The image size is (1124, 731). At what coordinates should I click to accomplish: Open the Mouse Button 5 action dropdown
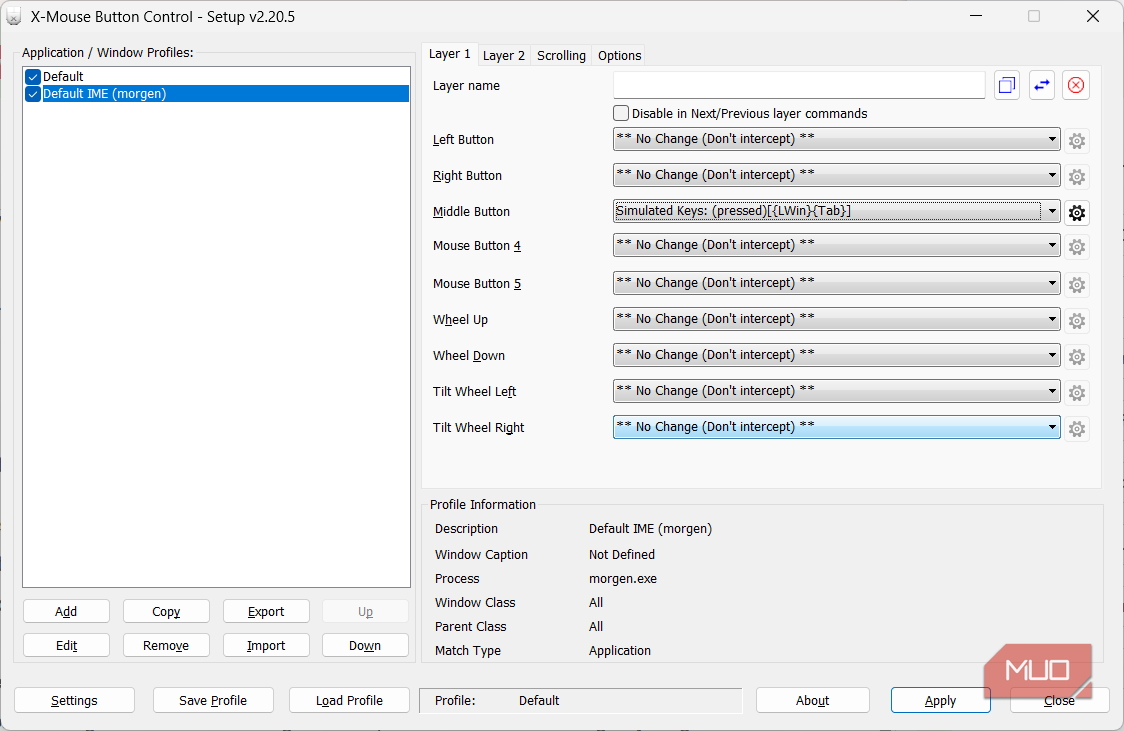click(x=837, y=283)
